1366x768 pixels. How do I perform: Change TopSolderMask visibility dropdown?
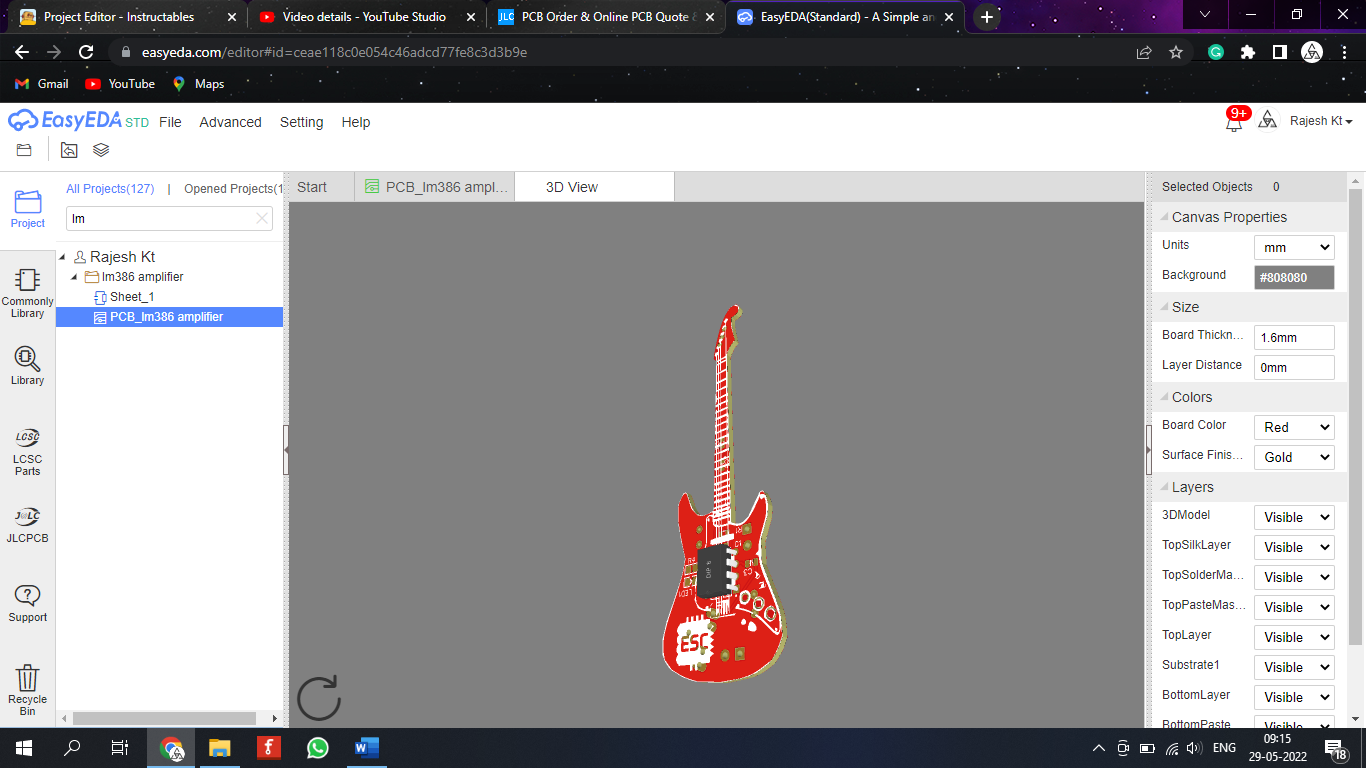[x=1294, y=577]
